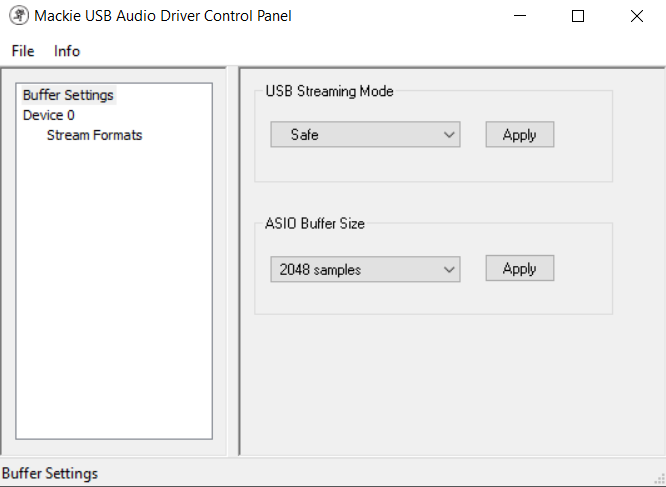Open the USB Streaming Mode Safe dropdown
This screenshot has height=487, width=666.
coord(365,135)
